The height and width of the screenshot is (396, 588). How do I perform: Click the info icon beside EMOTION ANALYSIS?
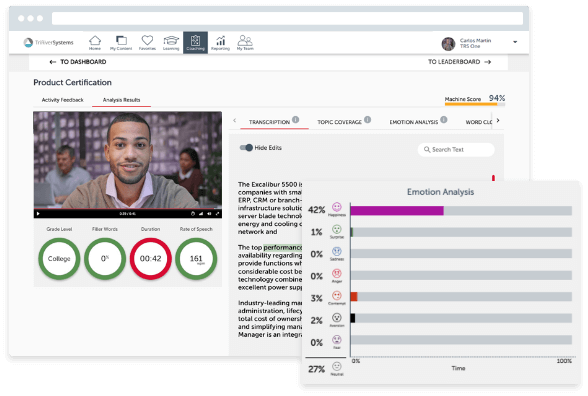click(444, 120)
